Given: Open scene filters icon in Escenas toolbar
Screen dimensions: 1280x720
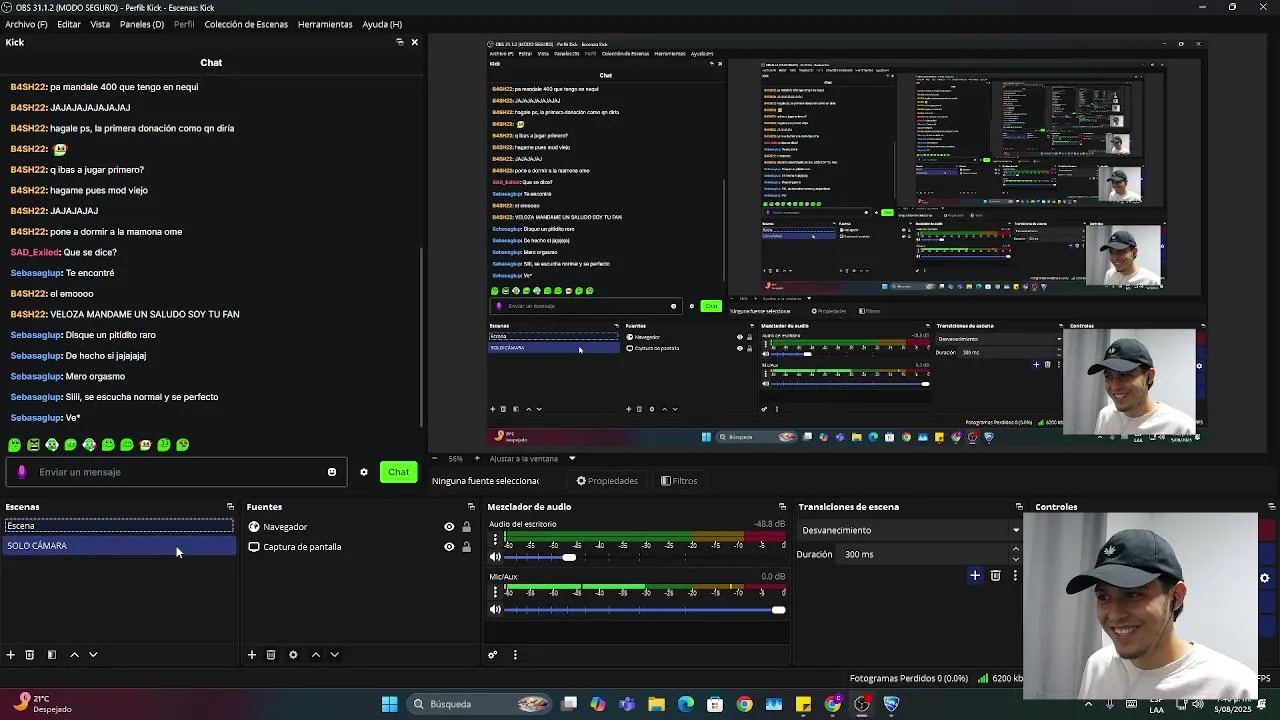Looking at the screenshot, I should 52,655.
